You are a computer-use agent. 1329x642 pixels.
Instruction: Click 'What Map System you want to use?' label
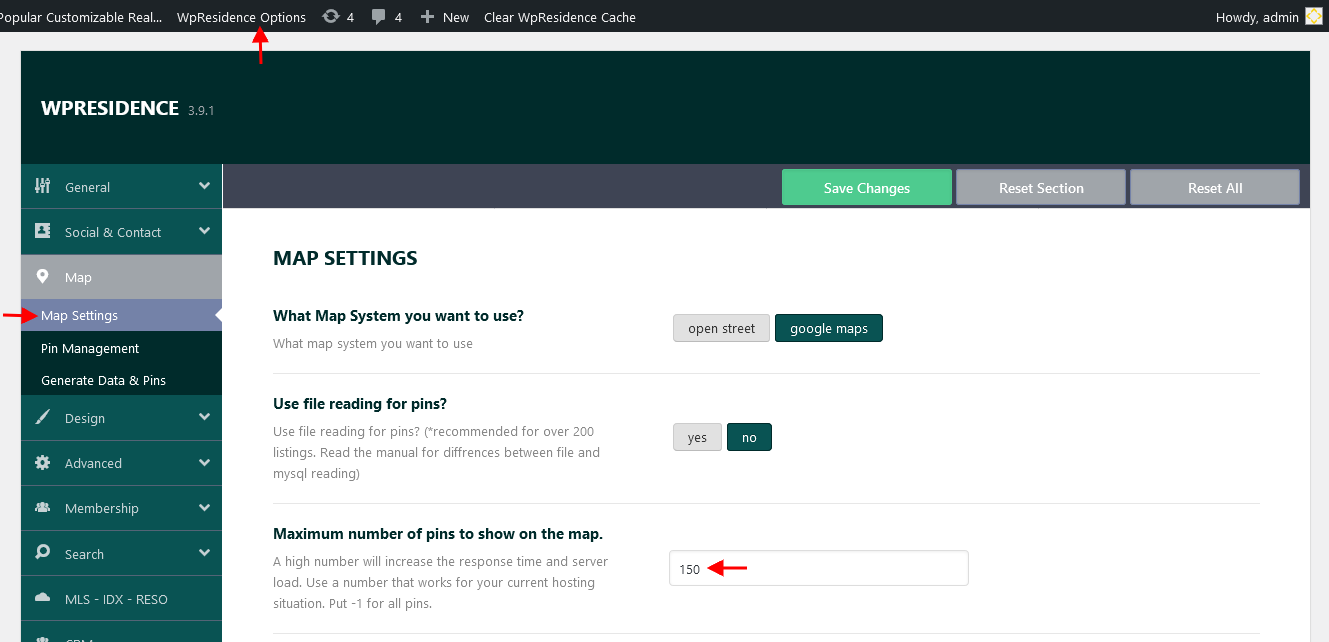point(398,315)
